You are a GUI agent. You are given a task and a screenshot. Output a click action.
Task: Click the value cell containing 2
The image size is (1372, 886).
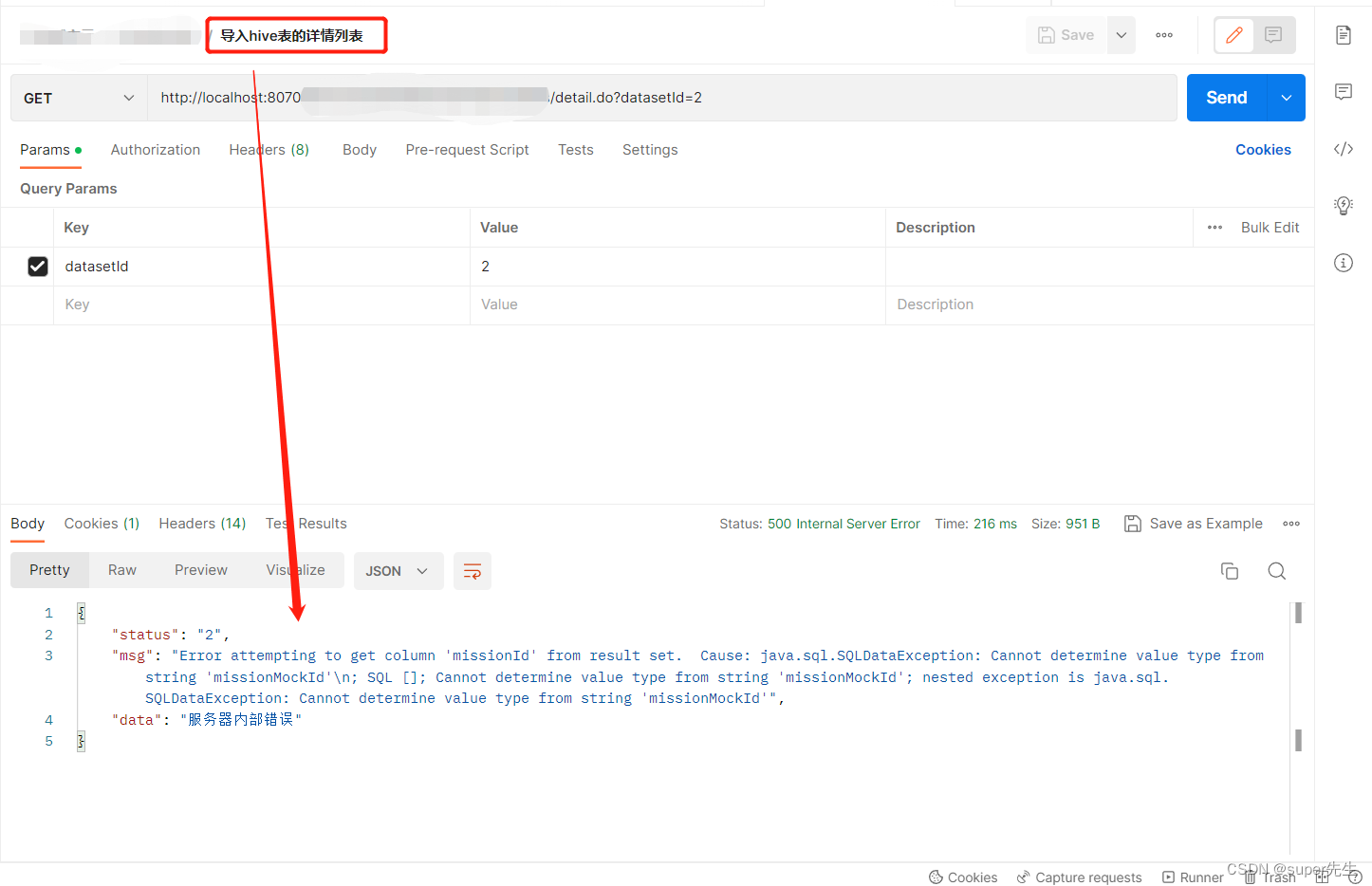(x=677, y=267)
